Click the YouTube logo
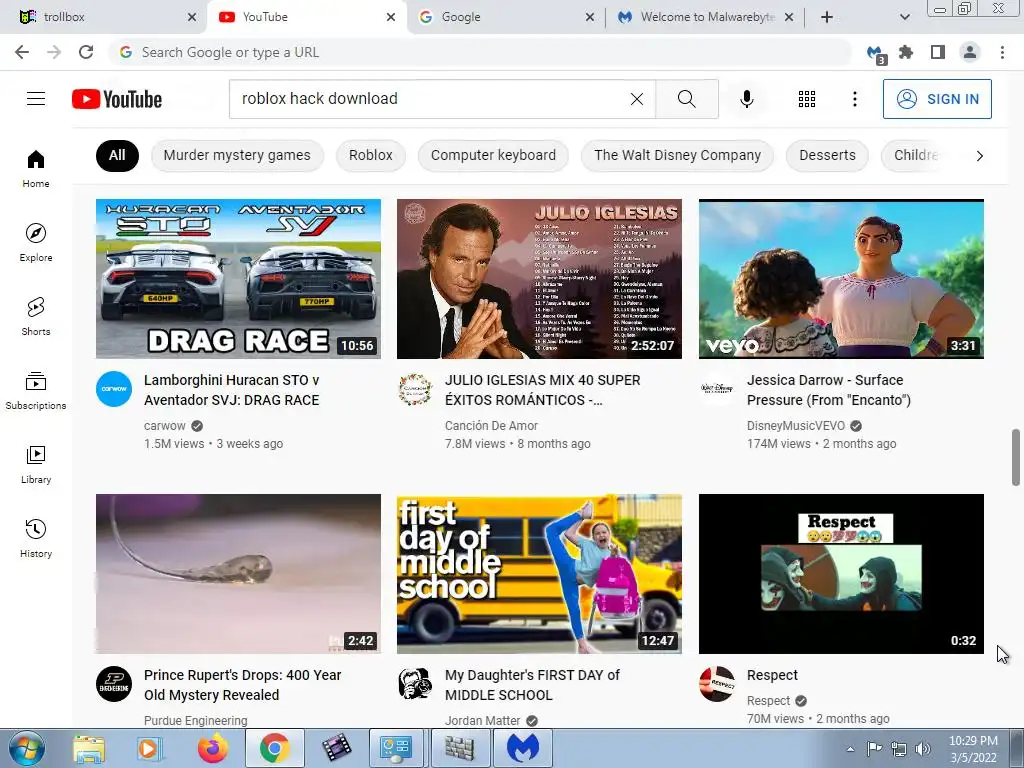 click(117, 99)
